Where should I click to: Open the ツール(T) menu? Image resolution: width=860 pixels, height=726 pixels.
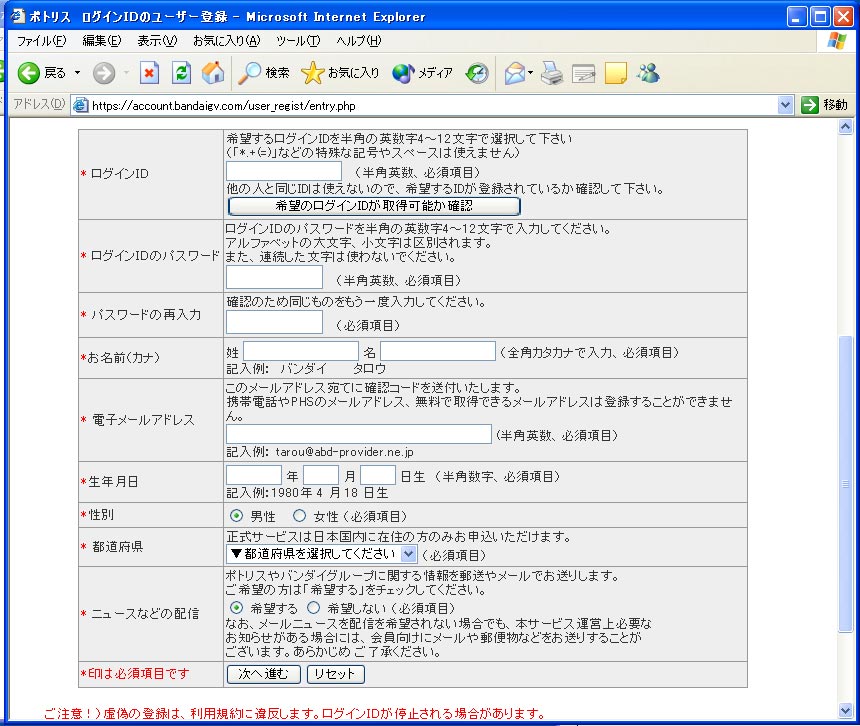pos(298,41)
